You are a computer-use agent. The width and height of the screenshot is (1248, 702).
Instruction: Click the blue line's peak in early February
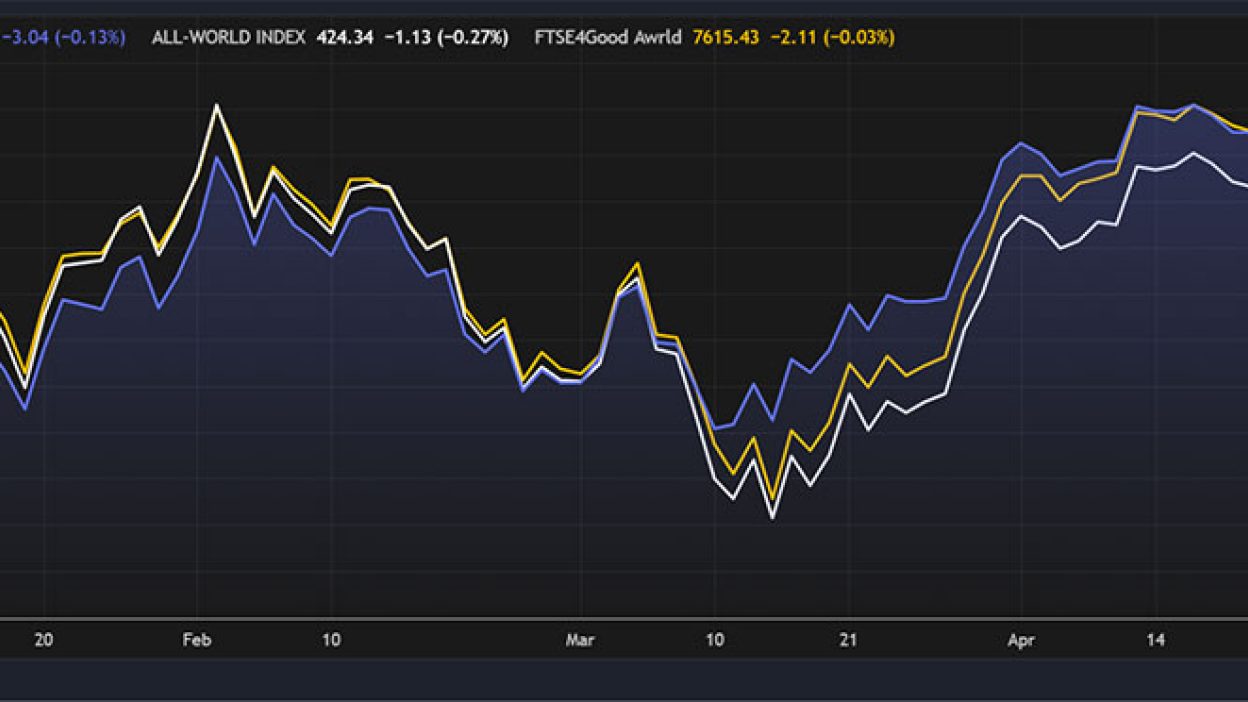tap(216, 157)
